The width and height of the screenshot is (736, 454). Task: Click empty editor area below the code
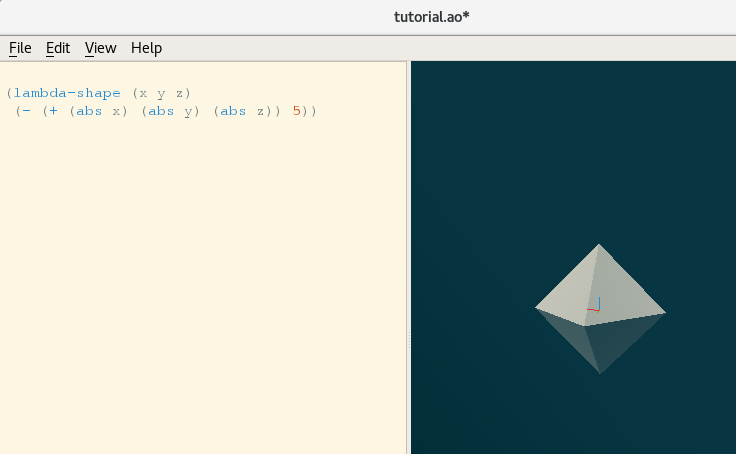pos(200,300)
